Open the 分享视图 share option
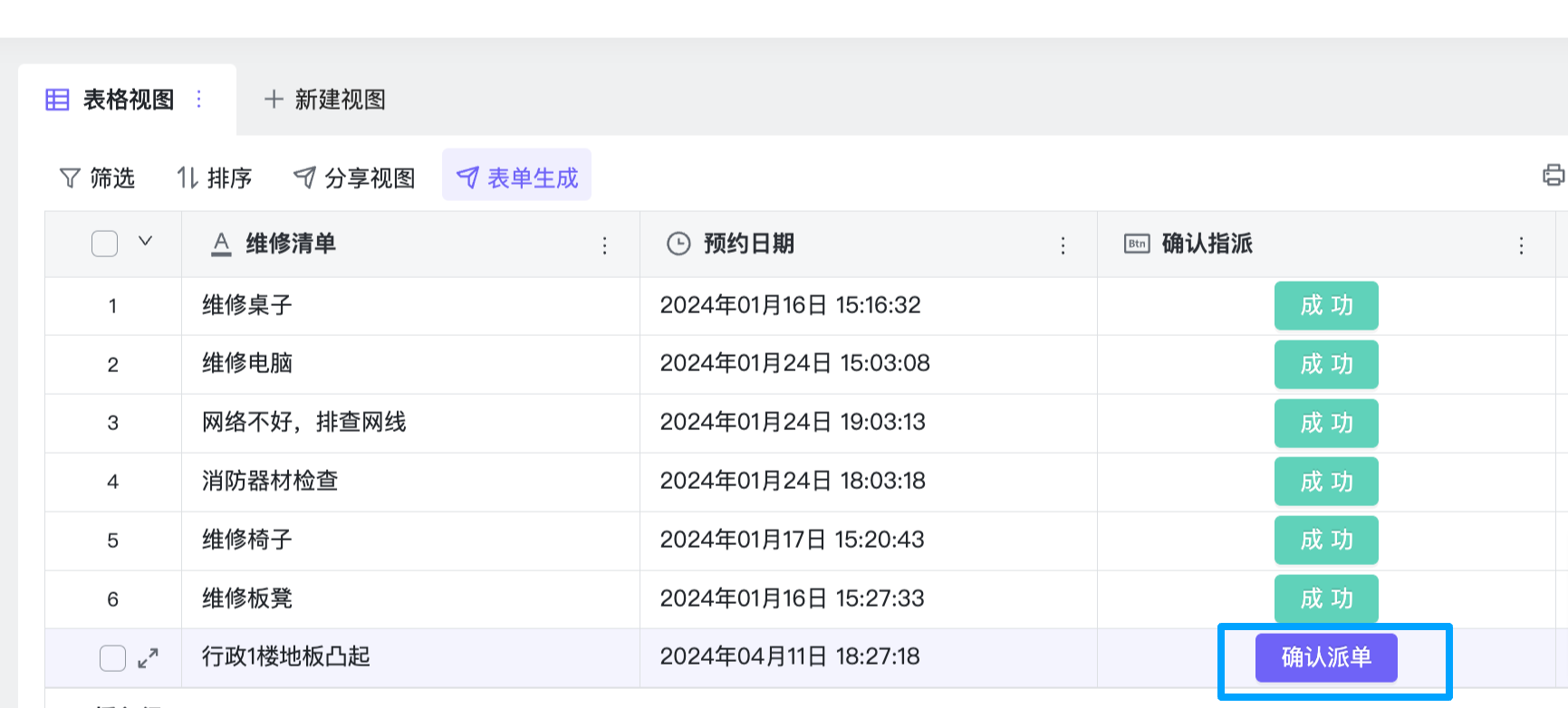This screenshot has height=708, width=1568. (x=354, y=178)
